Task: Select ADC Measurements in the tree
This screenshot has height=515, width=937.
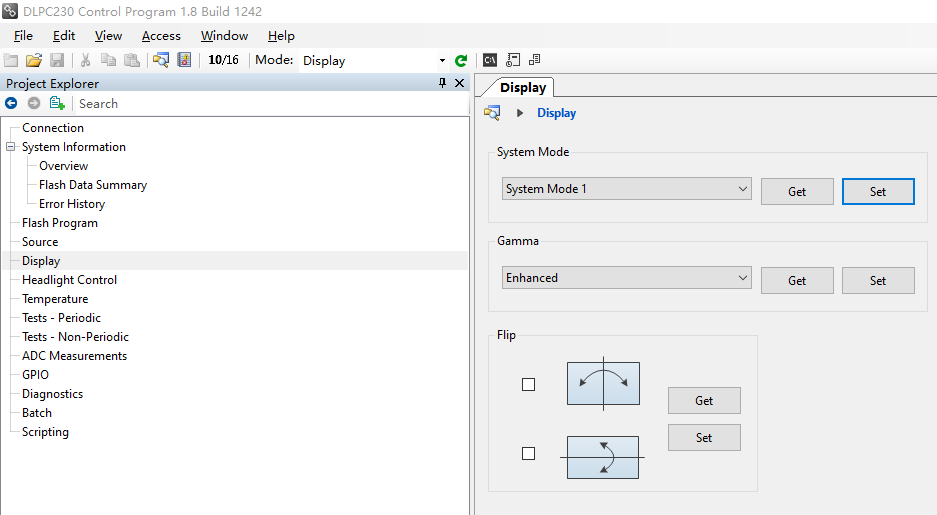Action: click(x=74, y=355)
